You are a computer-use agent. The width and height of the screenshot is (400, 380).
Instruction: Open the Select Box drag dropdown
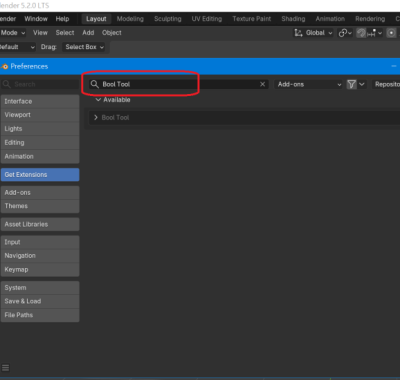(x=84, y=47)
